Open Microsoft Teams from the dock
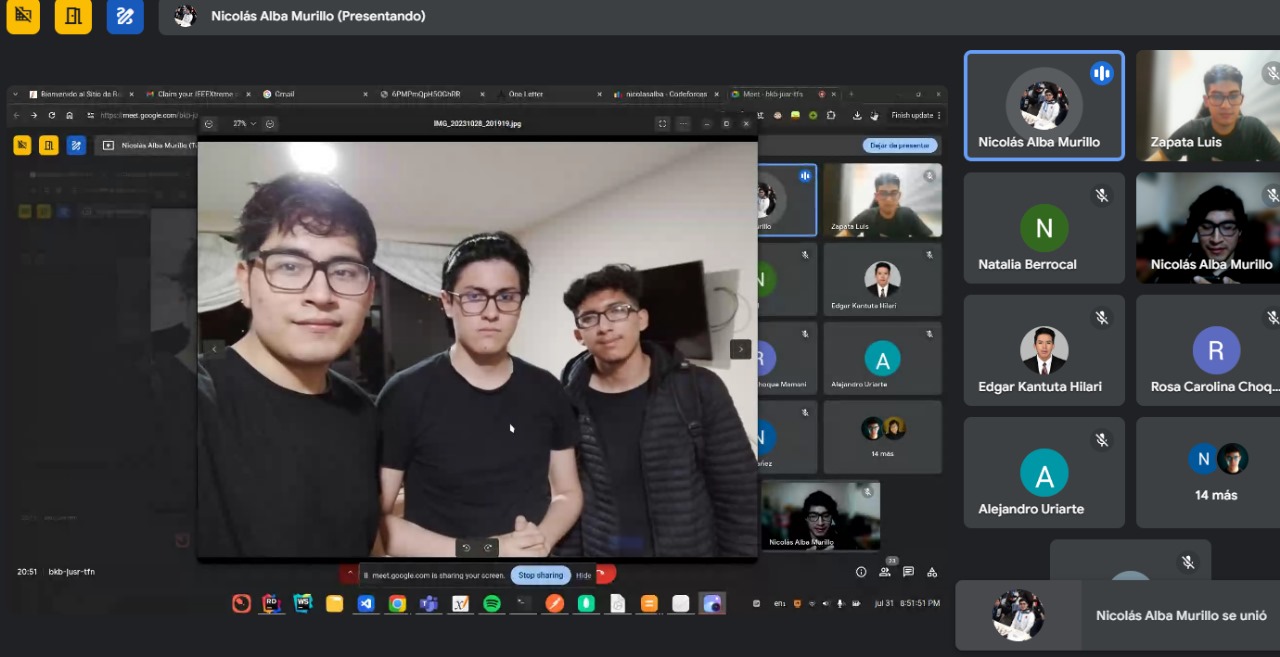This screenshot has width=1280, height=657. tap(428, 603)
